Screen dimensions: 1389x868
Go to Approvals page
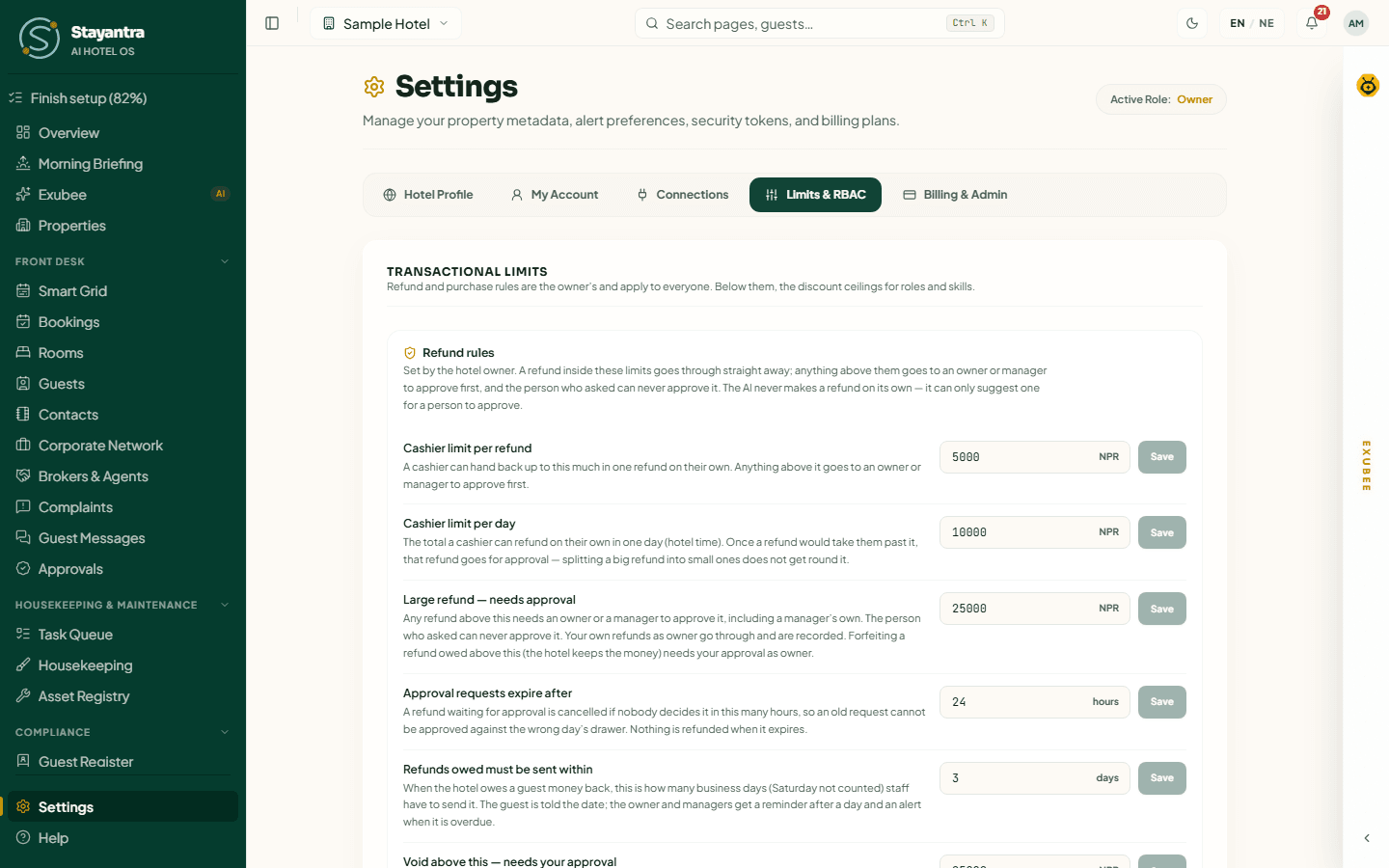123,569
